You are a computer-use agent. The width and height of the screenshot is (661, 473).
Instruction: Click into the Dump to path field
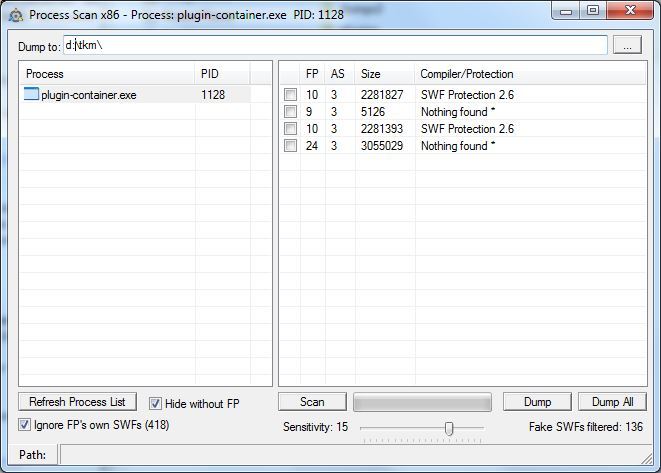pyautogui.click(x=335, y=45)
